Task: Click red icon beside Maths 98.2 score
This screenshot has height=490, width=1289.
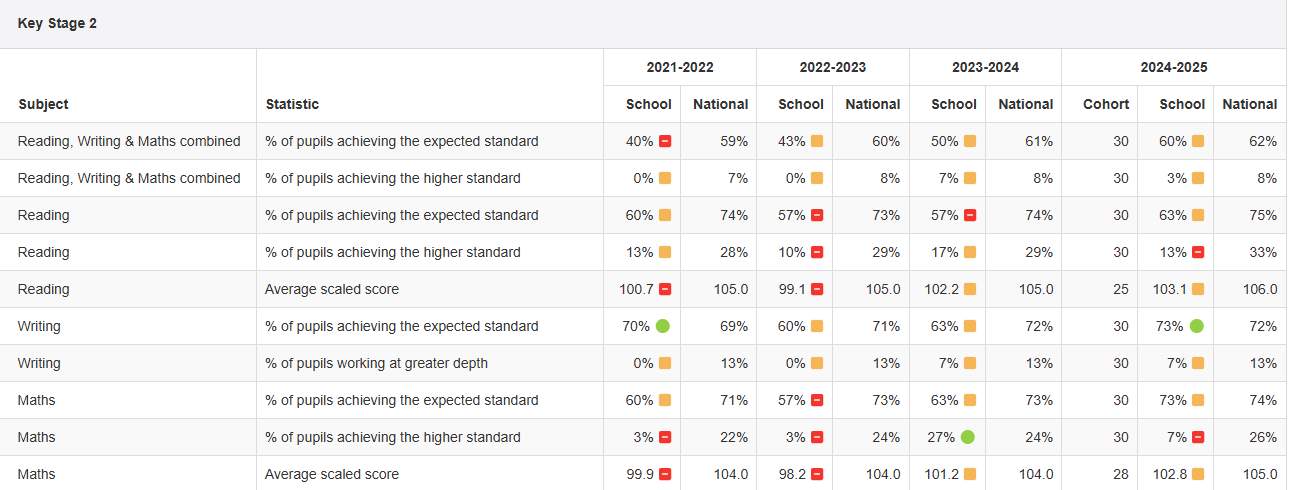Action: (817, 474)
